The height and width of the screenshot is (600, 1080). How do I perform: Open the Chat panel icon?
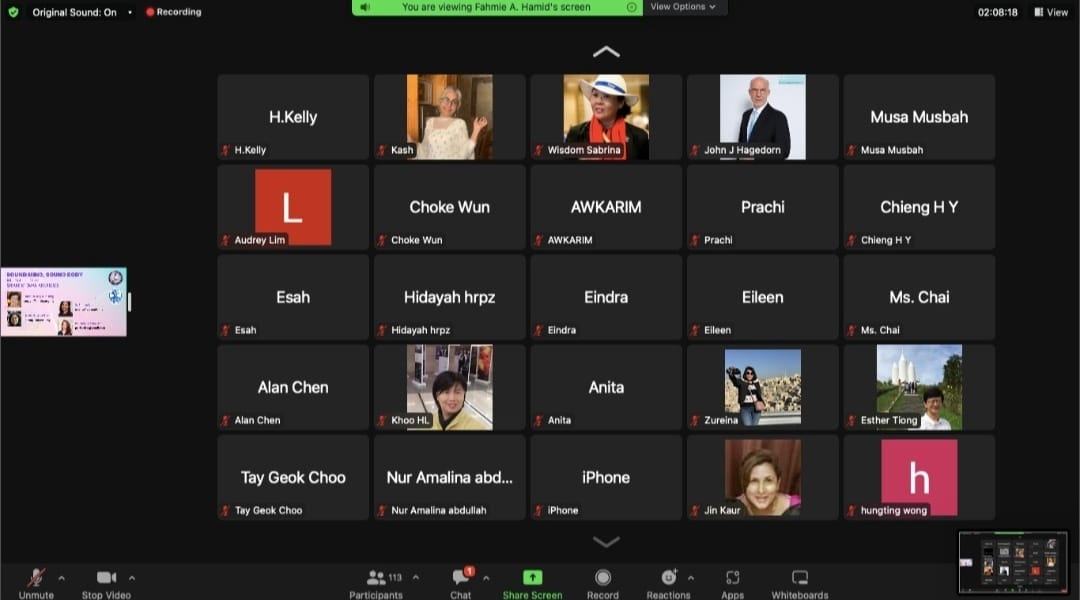tap(461, 578)
